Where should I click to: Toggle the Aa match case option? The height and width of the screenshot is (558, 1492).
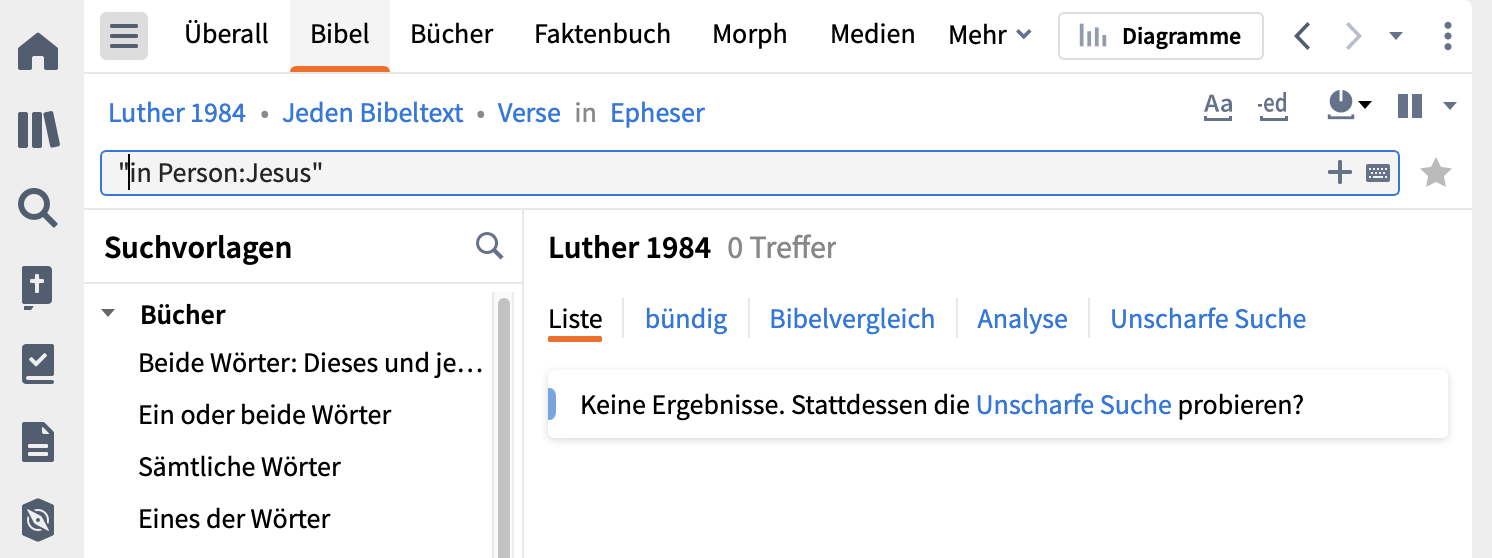point(1218,106)
